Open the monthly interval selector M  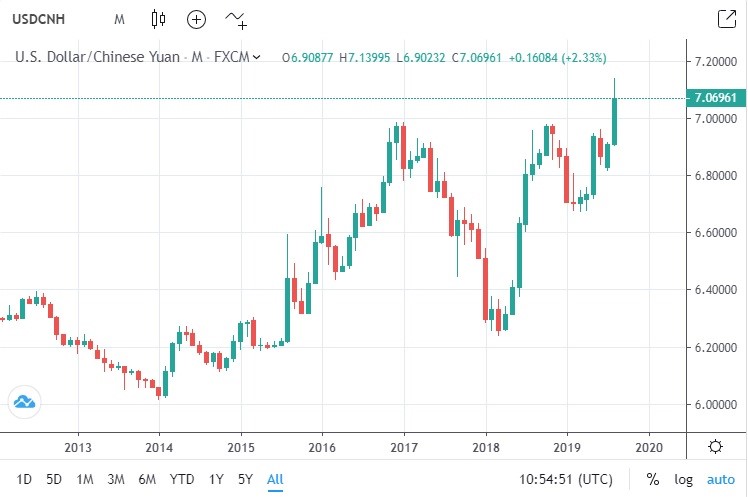pos(119,18)
